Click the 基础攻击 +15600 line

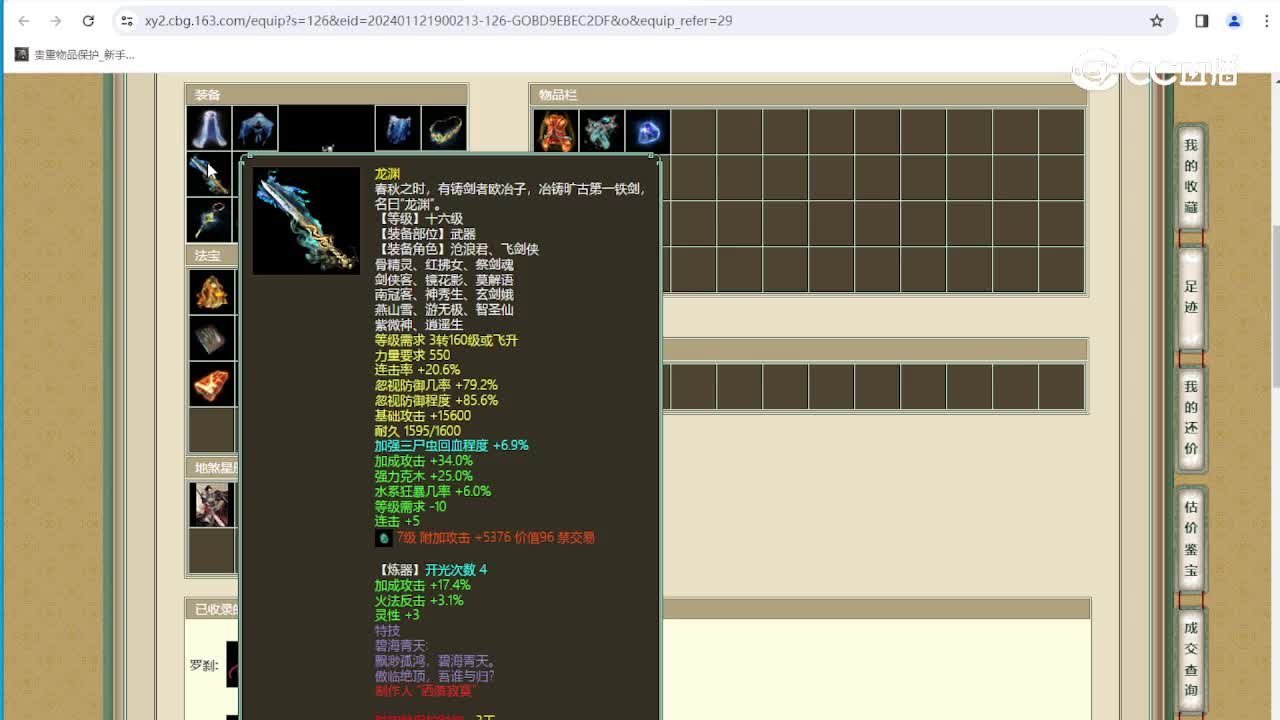point(422,416)
